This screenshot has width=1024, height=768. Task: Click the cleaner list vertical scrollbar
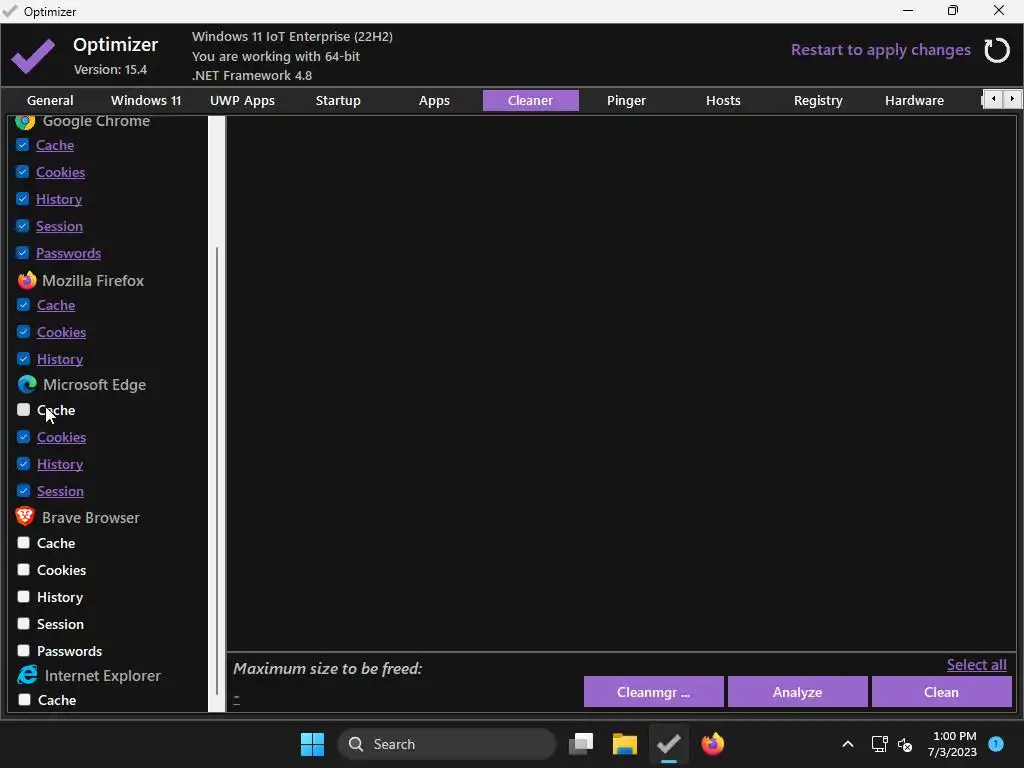pyautogui.click(x=217, y=470)
